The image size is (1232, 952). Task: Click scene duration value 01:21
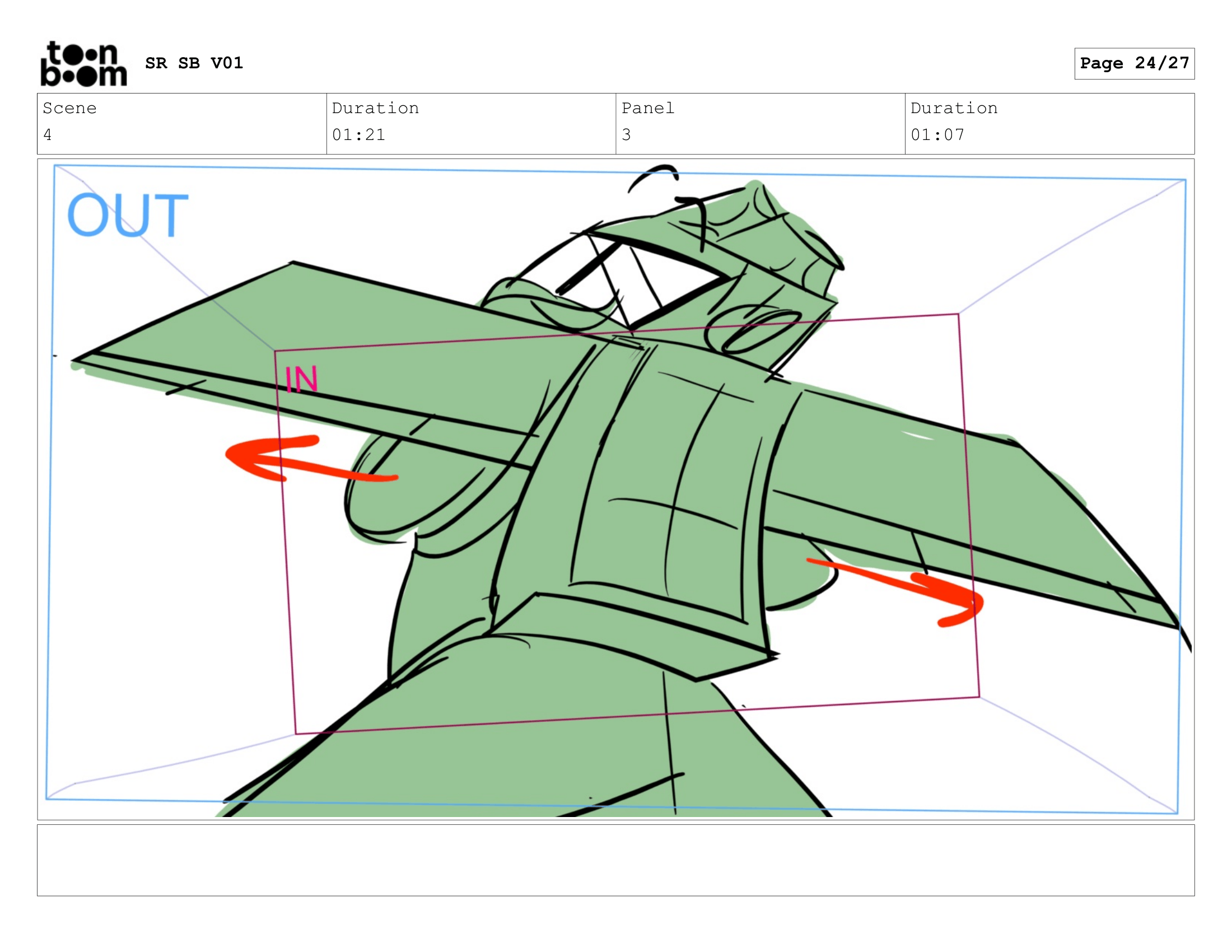coord(358,135)
